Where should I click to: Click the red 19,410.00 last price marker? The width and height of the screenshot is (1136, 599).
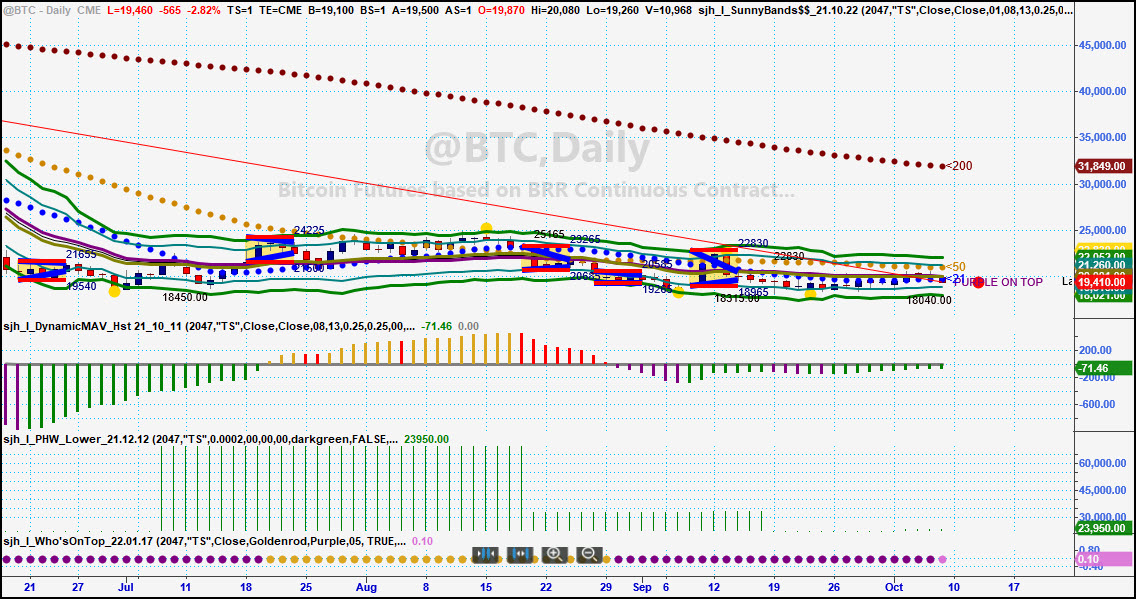point(1101,282)
